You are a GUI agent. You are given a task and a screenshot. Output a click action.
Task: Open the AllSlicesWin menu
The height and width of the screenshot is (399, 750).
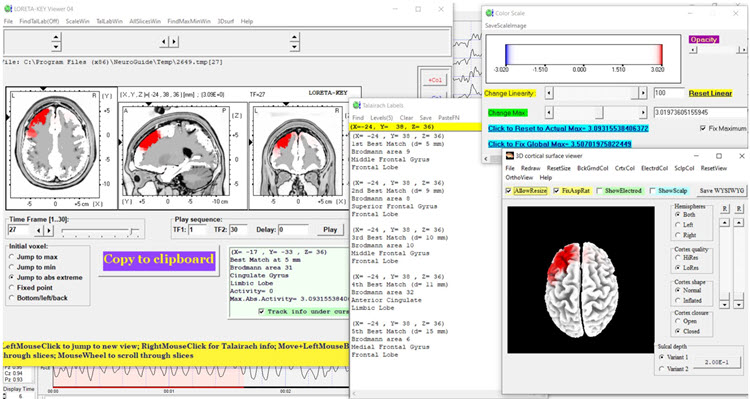tap(145, 21)
